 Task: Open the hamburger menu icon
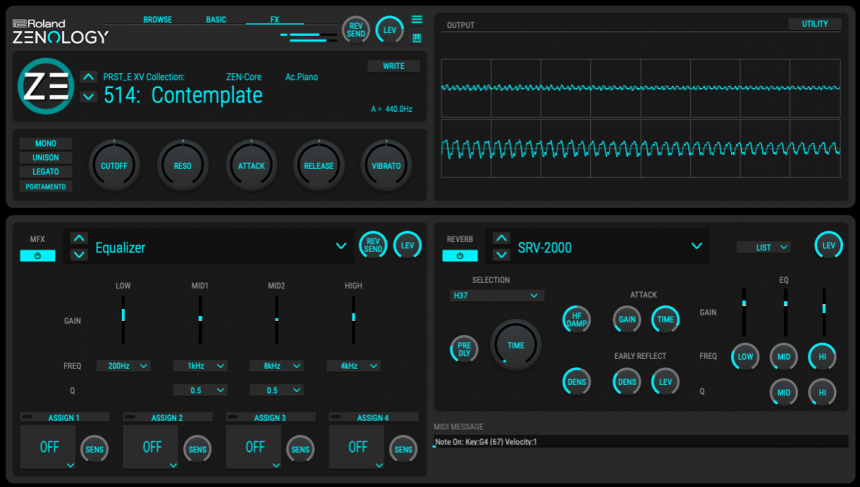(417, 20)
